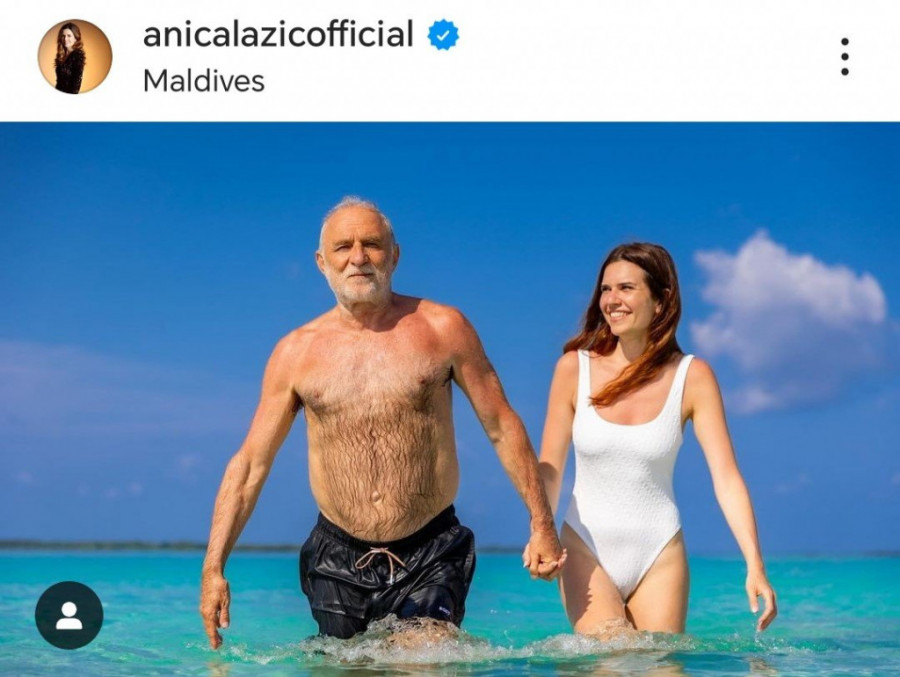Click the man's lowered right hand
900x677 pixels.
[215, 609]
